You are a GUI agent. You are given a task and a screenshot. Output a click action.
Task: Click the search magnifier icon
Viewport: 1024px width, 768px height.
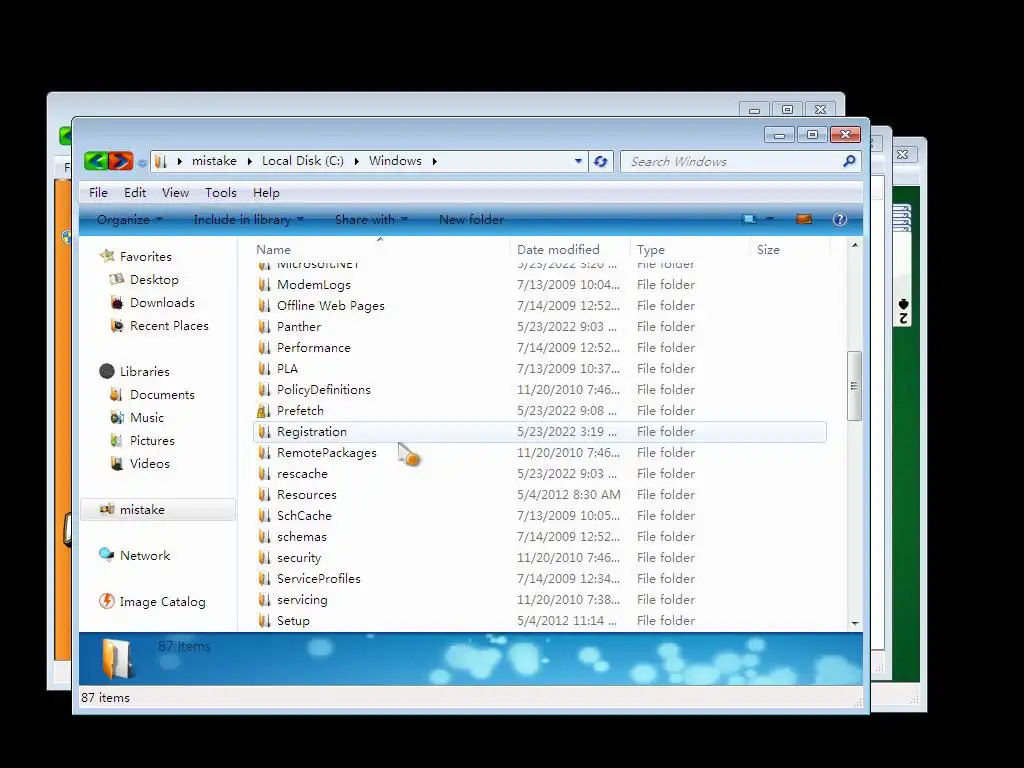pos(849,161)
